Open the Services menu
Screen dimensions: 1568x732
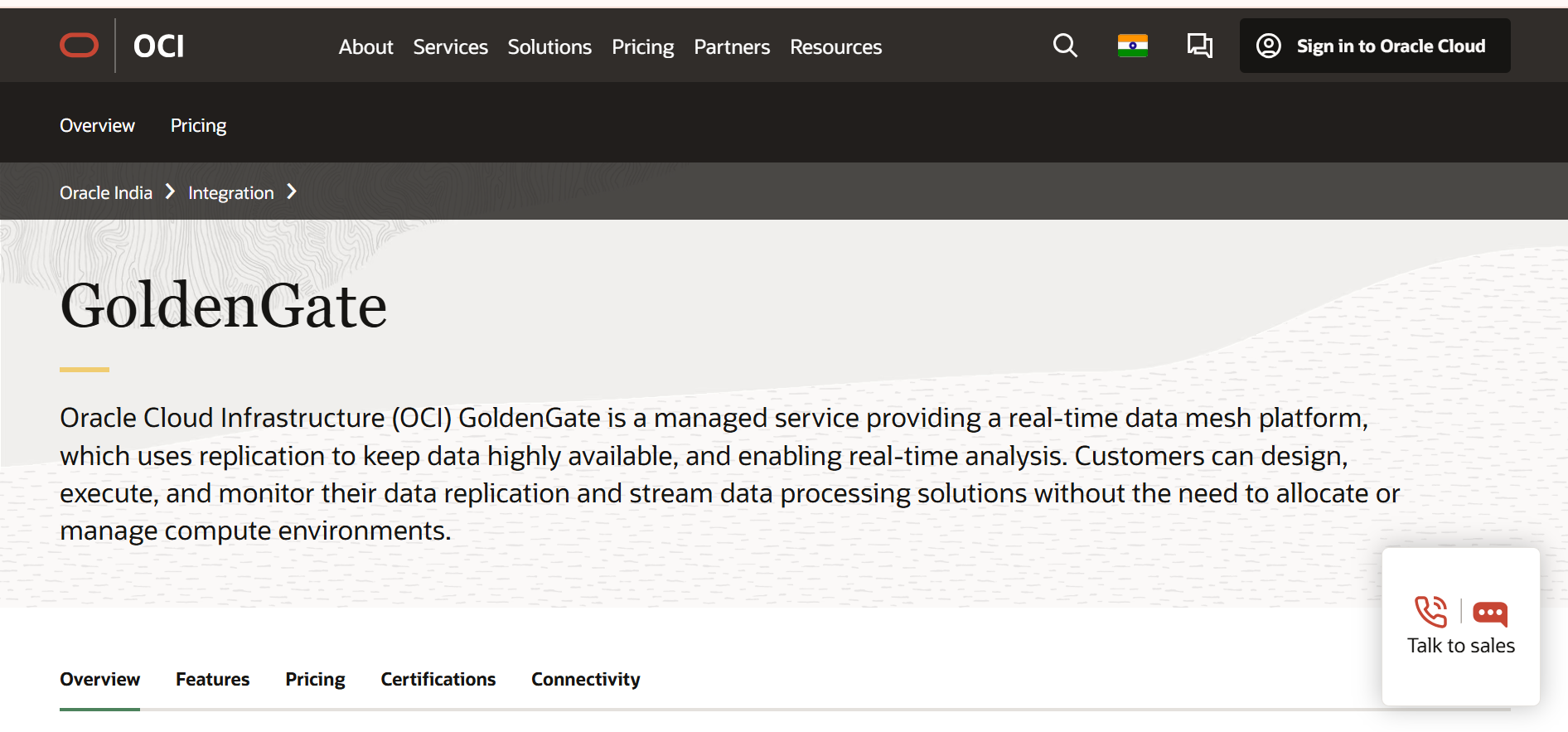pyautogui.click(x=450, y=47)
